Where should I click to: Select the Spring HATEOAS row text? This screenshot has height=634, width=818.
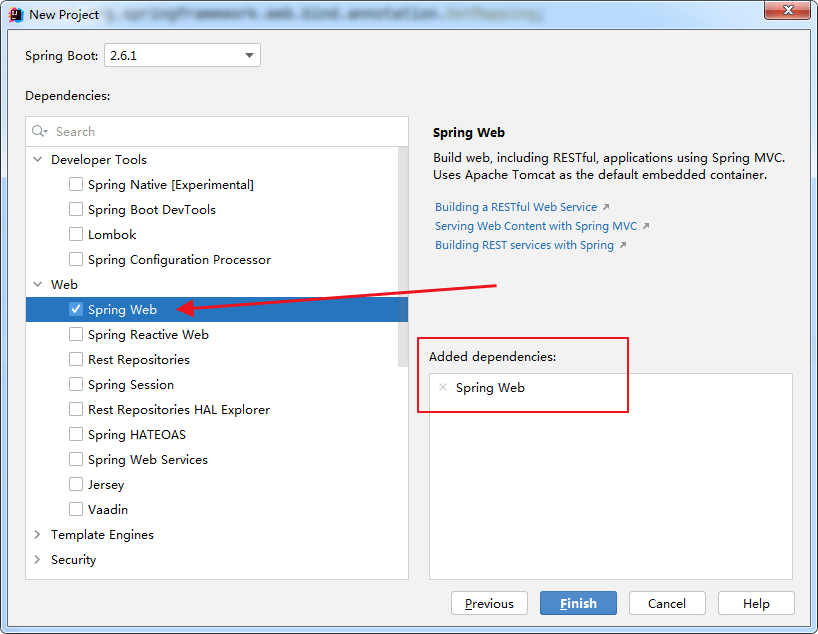coord(137,435)
